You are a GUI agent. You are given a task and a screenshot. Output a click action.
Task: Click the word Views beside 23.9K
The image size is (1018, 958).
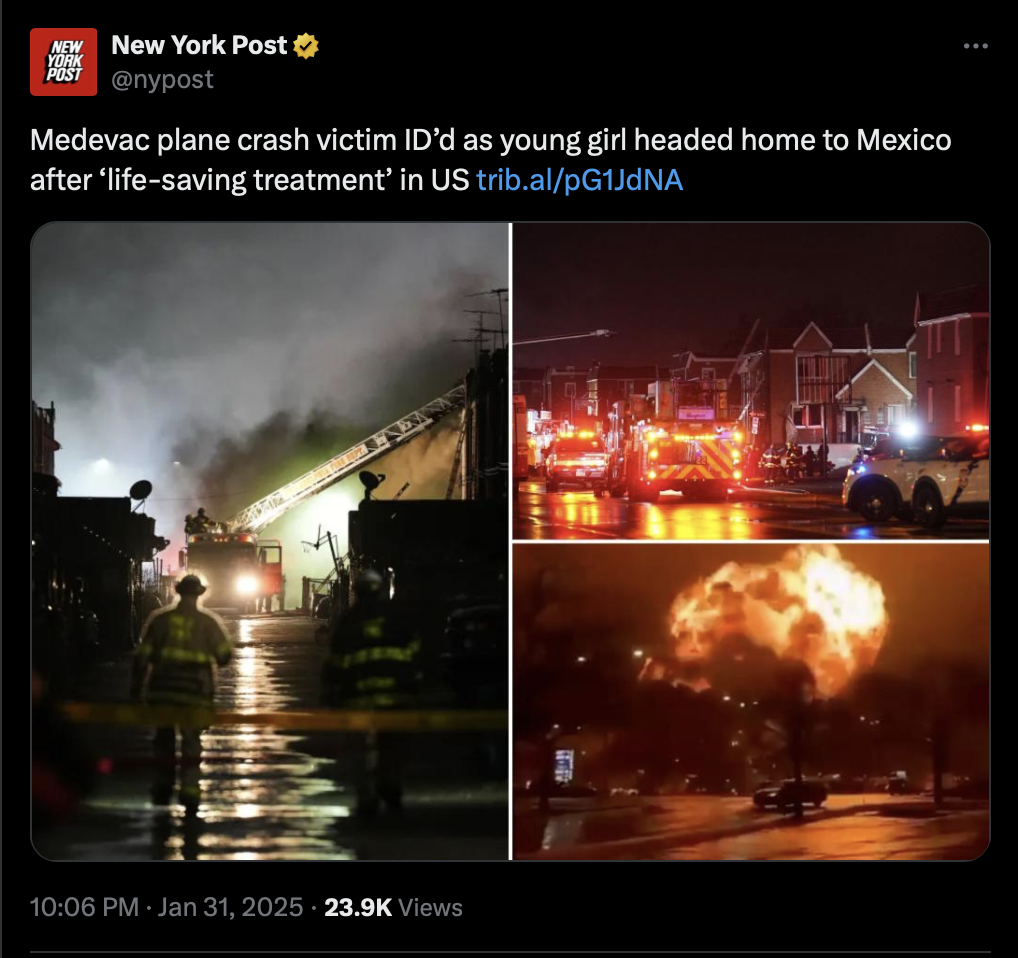click(x=430, y=907)
